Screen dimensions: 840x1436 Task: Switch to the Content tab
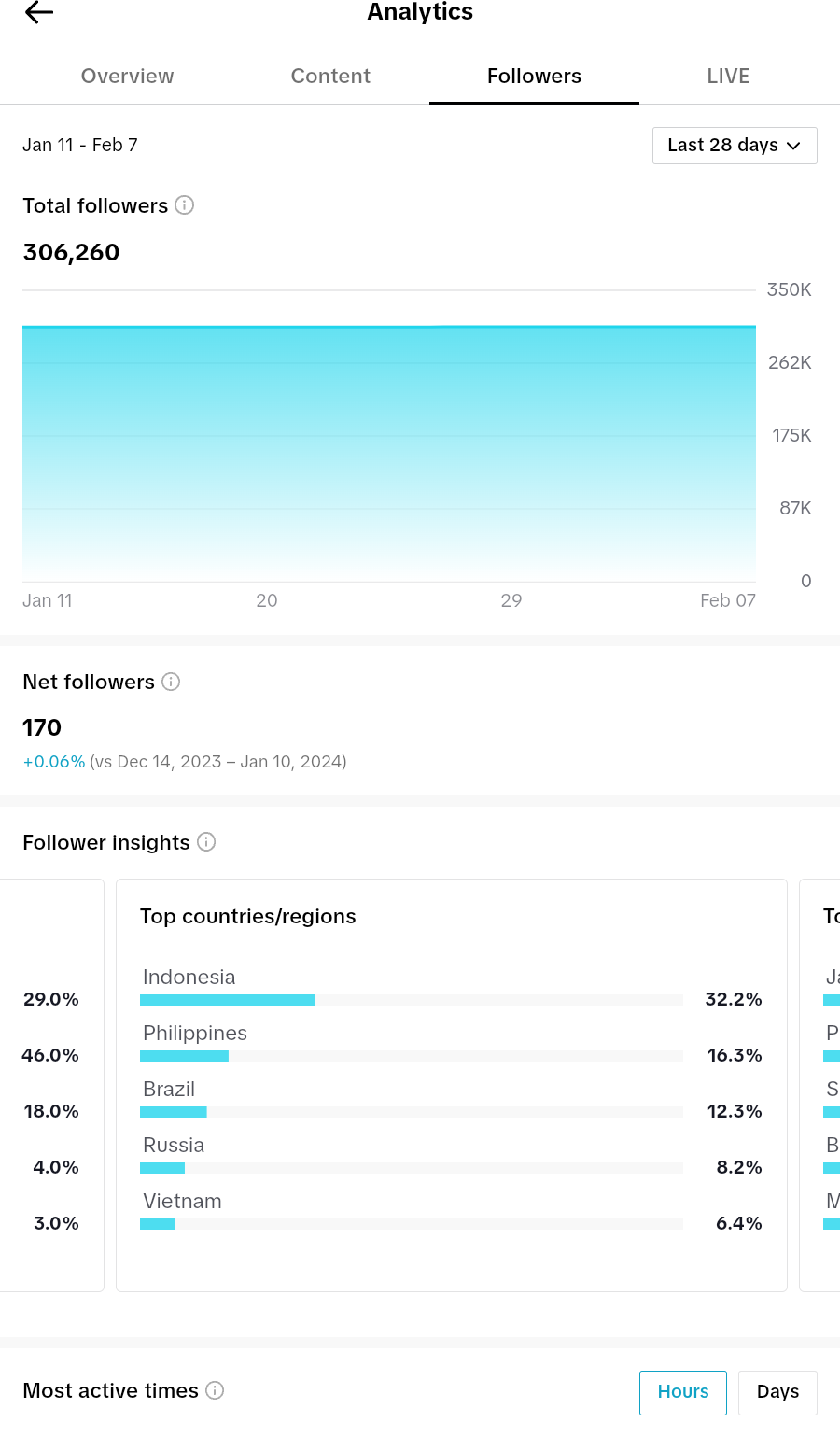330,77
